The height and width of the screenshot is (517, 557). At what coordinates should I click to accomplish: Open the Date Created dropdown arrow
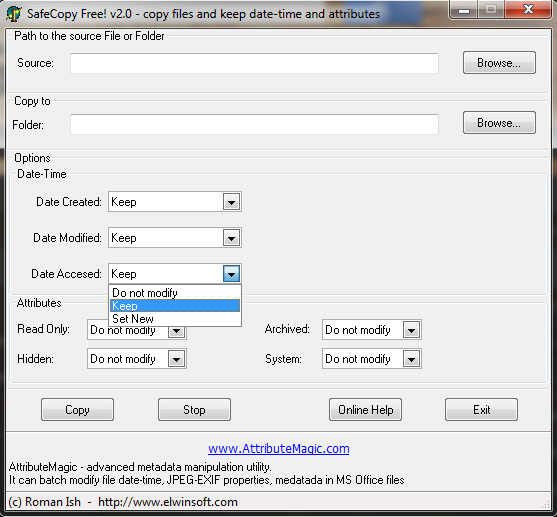[x=231, y=202]
